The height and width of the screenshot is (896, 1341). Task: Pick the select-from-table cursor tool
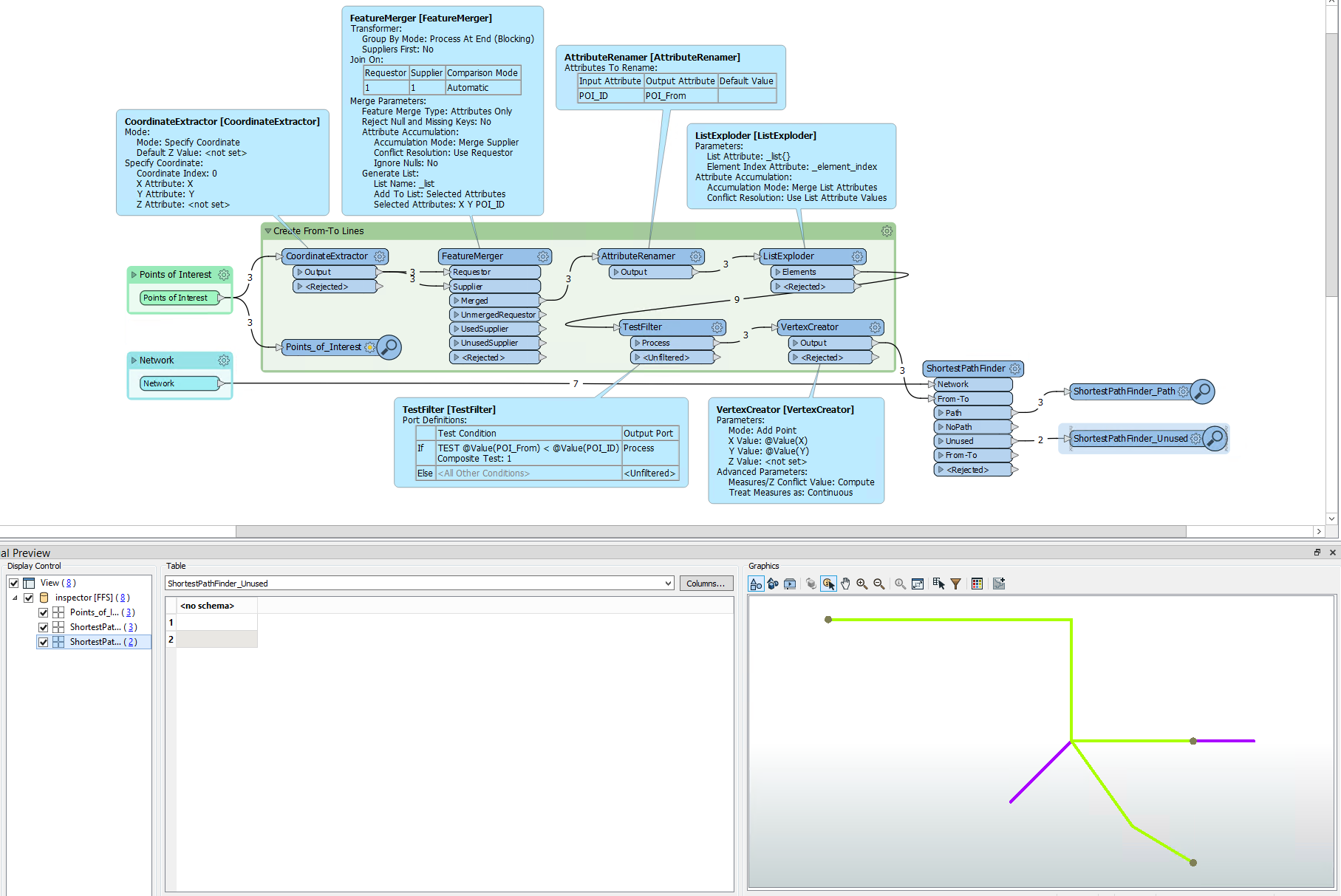click(938, 584)
